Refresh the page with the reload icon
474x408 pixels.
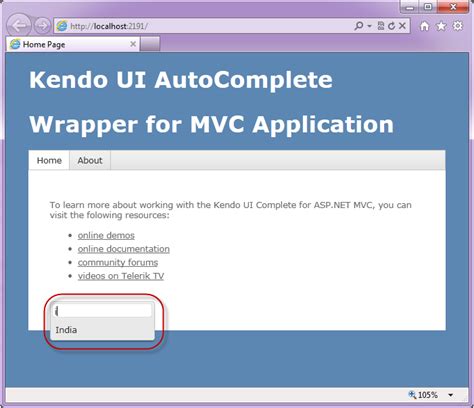392,26
